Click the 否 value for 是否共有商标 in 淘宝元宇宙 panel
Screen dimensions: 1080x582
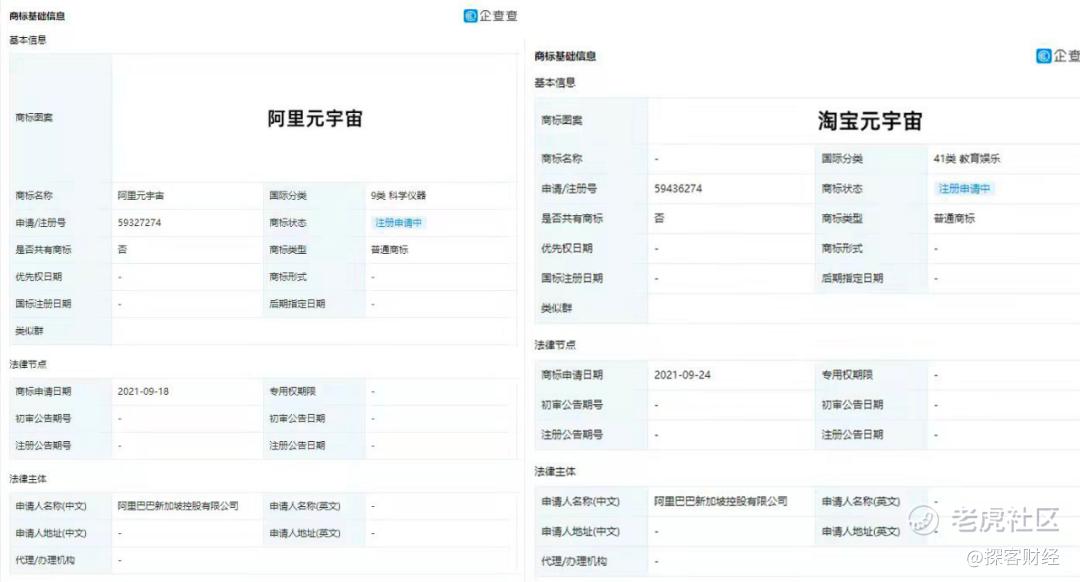coord(659,218)
